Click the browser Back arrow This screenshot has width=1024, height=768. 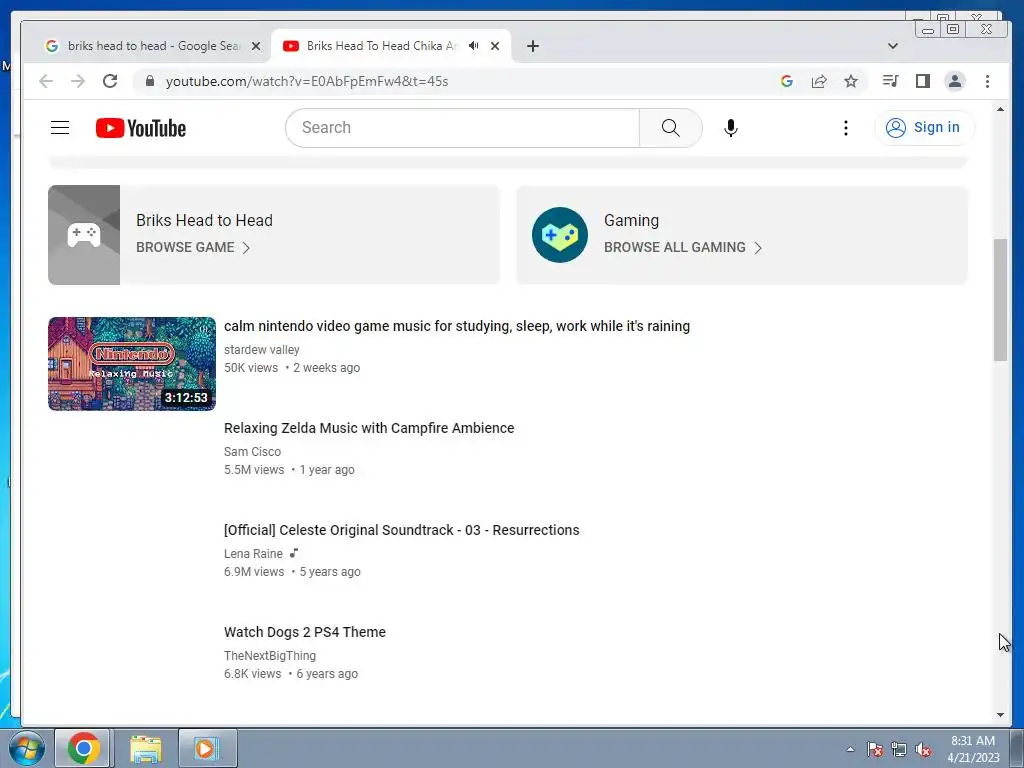click(x=46, y=81)
